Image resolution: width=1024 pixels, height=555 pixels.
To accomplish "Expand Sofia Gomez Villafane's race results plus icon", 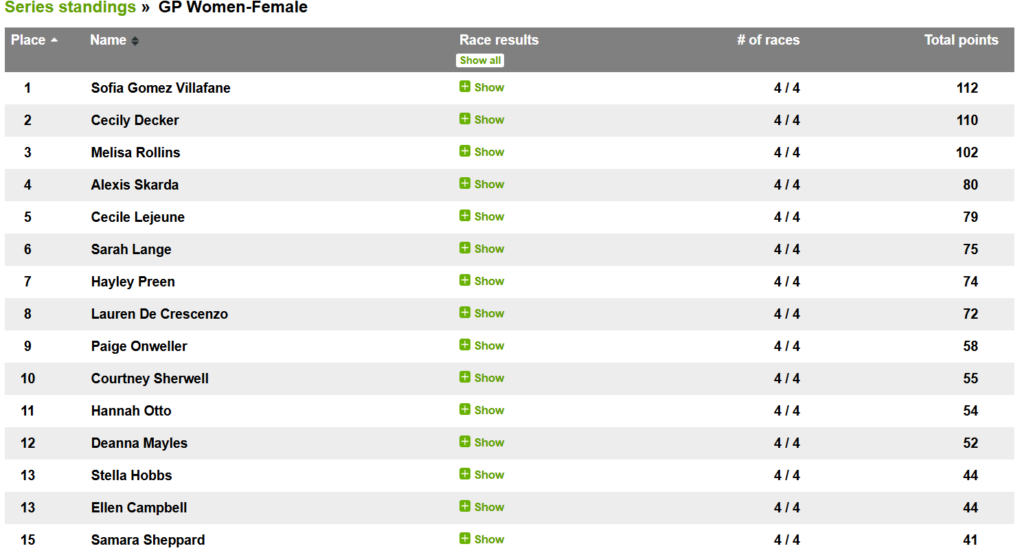I will 465,87.
